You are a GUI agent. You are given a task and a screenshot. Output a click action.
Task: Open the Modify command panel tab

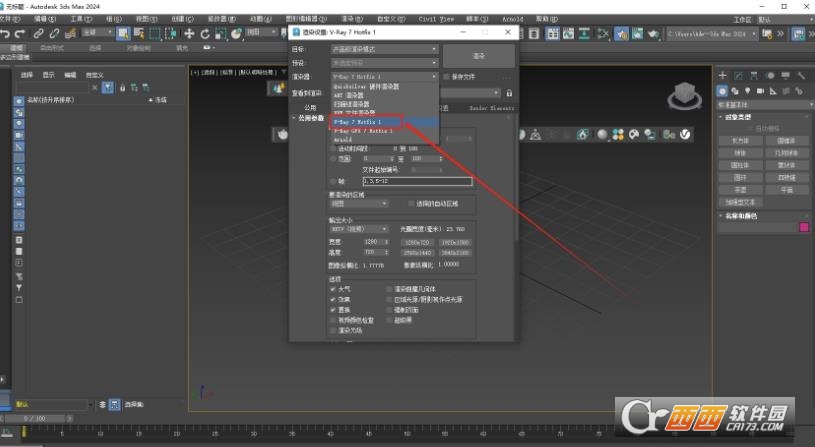[x=738, y=76]
